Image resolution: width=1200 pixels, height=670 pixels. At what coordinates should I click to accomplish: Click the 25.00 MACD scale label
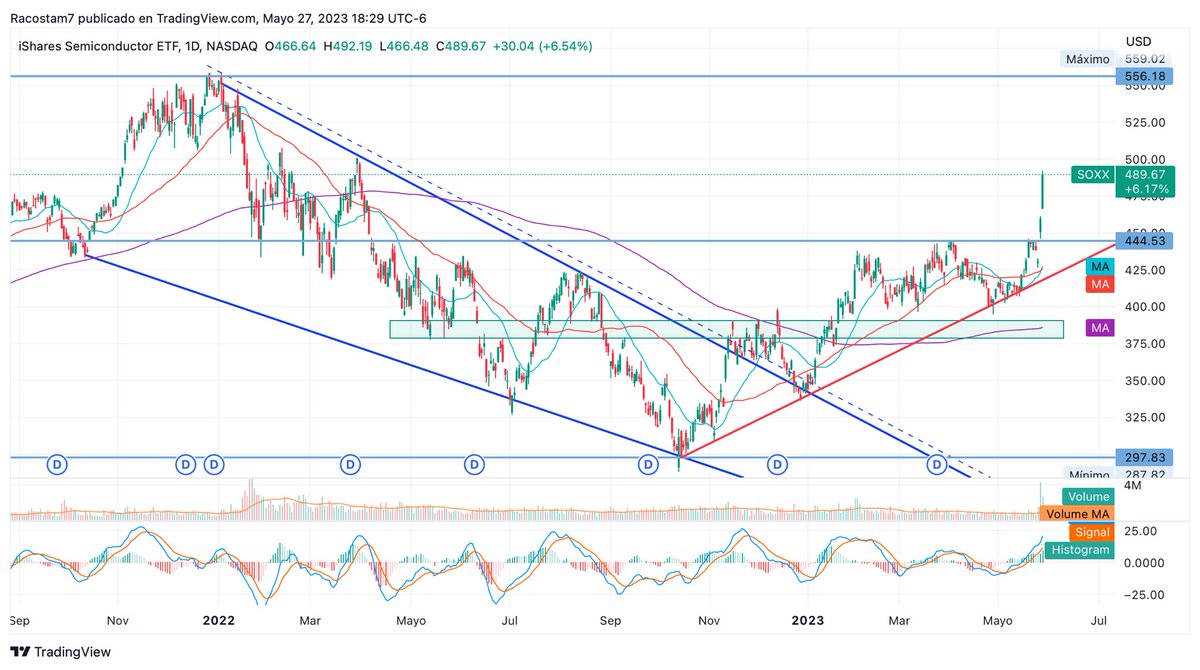(x=1142, y=531)
